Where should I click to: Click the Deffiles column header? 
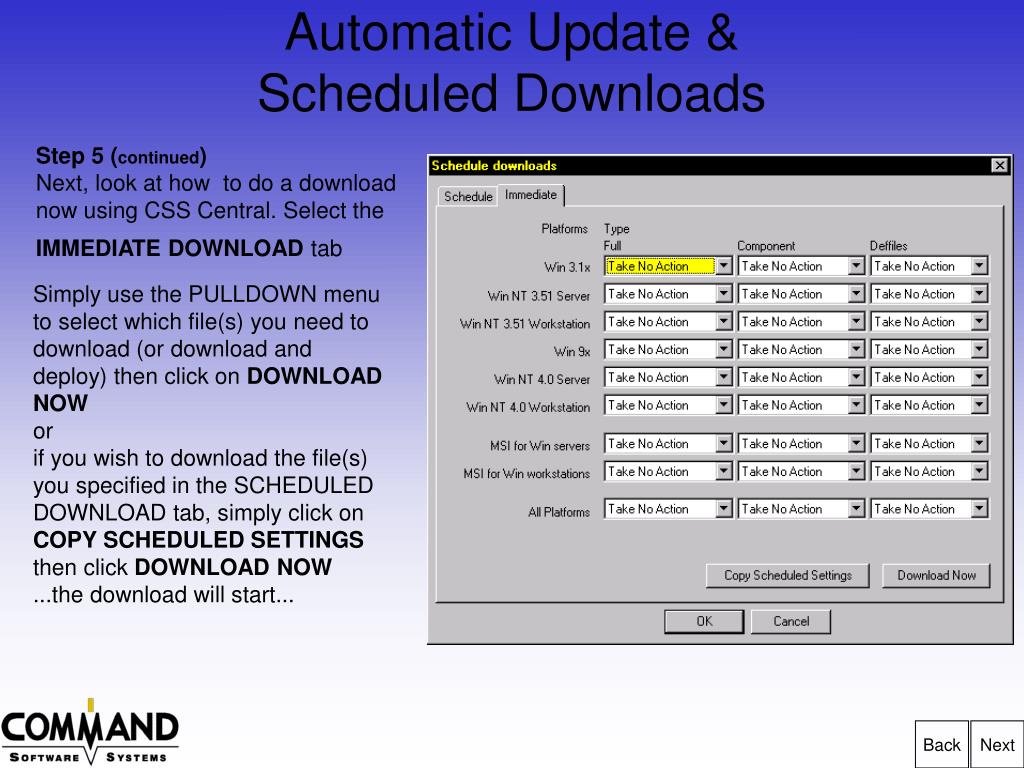(x=888, y=246)
